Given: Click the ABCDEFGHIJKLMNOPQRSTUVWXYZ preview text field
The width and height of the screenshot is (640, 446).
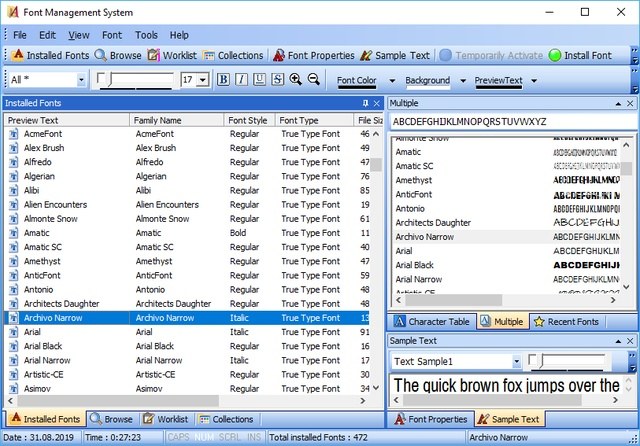Looking at the screenshot, I should [512, 122].
